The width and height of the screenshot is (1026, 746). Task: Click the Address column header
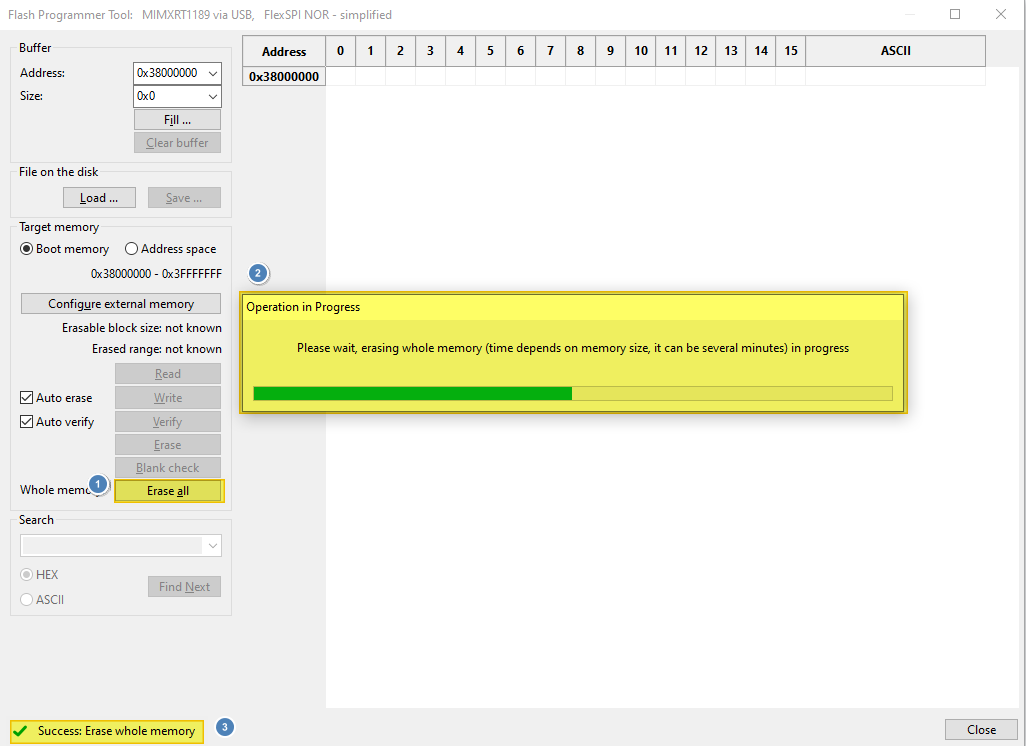[x=284, y=51]
